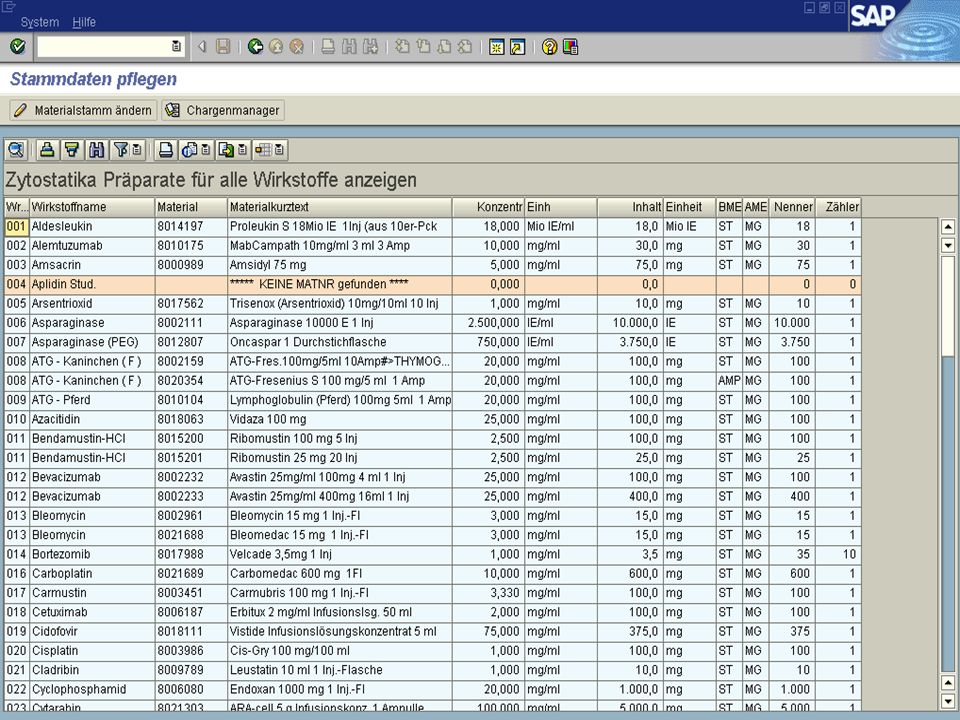960x720 pixels.
Task: Click the Details magnifier icon in the list toolbar
Action: pos(16,150)
